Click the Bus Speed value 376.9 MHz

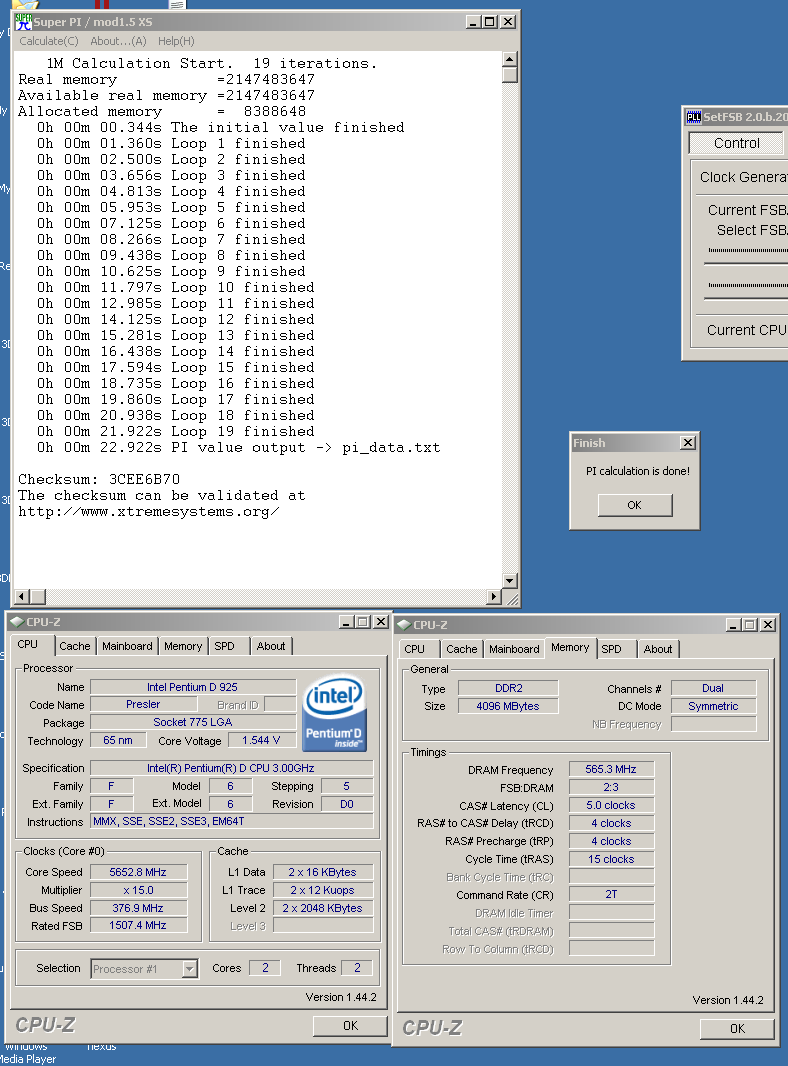coord(138,908)
